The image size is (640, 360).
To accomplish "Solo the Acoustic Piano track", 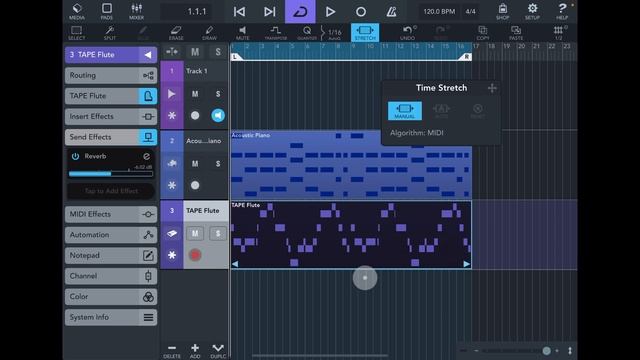I will [218, 164].
